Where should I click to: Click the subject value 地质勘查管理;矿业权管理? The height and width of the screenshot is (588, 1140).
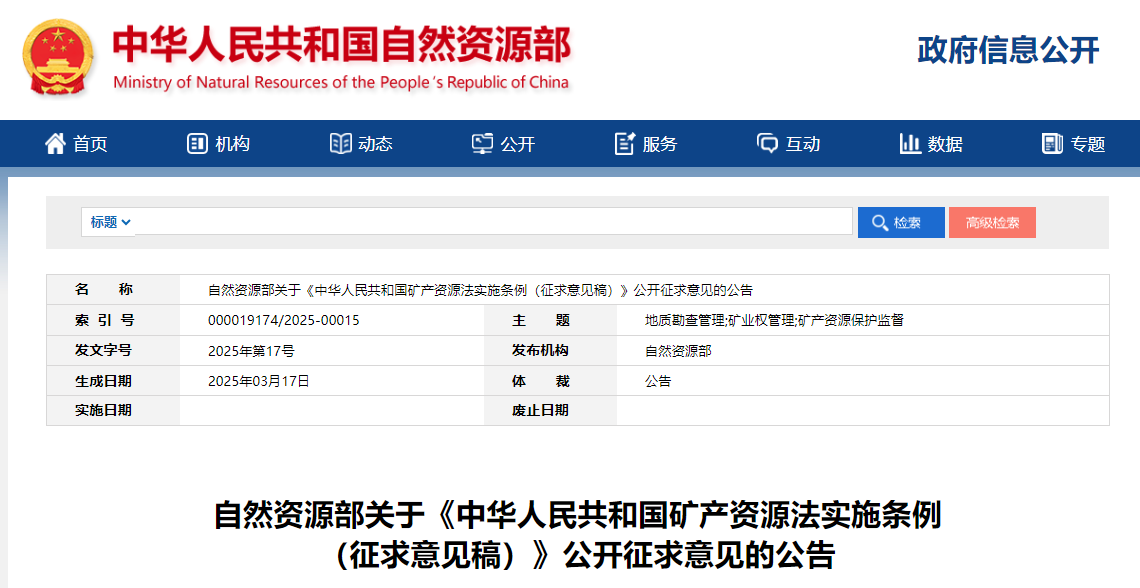(x=720, y=321)
